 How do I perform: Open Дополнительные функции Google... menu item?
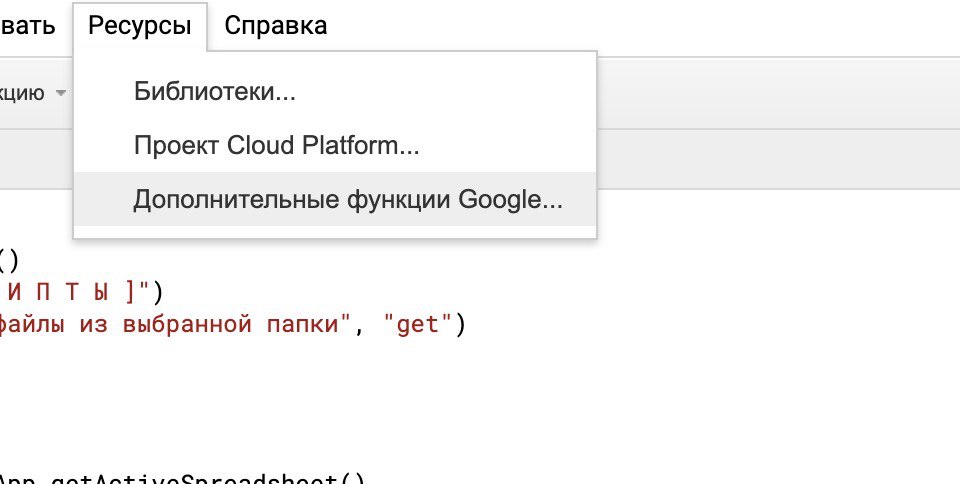point(348,200)
